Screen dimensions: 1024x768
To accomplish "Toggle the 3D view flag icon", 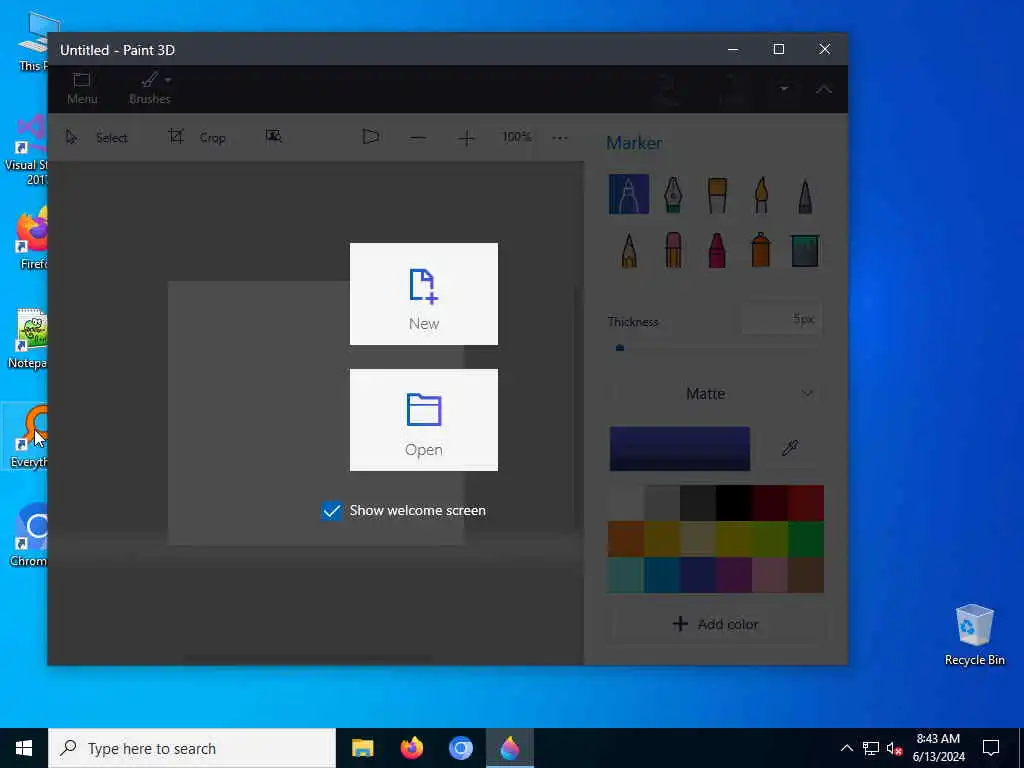I will pos(371,137).
